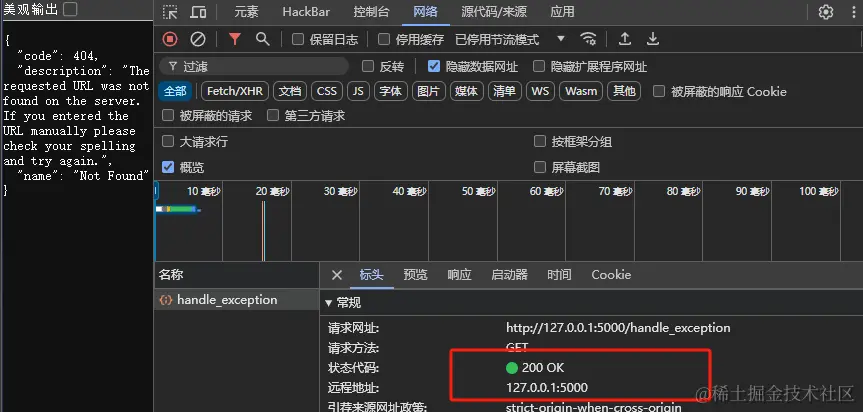Enable the 保留日志 checkbox
Viewport: 863px width, 412px height.
point(298,39)
